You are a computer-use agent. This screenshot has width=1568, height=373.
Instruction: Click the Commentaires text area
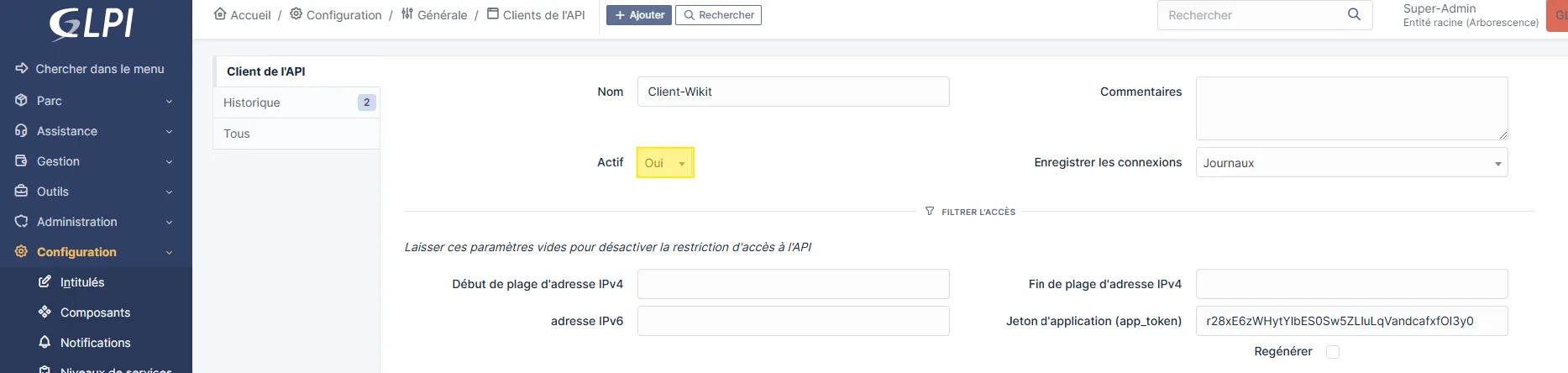click(x=1351, y=108)
